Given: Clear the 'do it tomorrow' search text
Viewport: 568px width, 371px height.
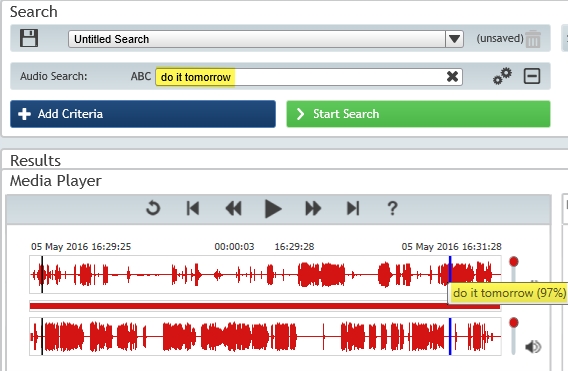Looking at the screenshot, I should [x=452, y=77].
